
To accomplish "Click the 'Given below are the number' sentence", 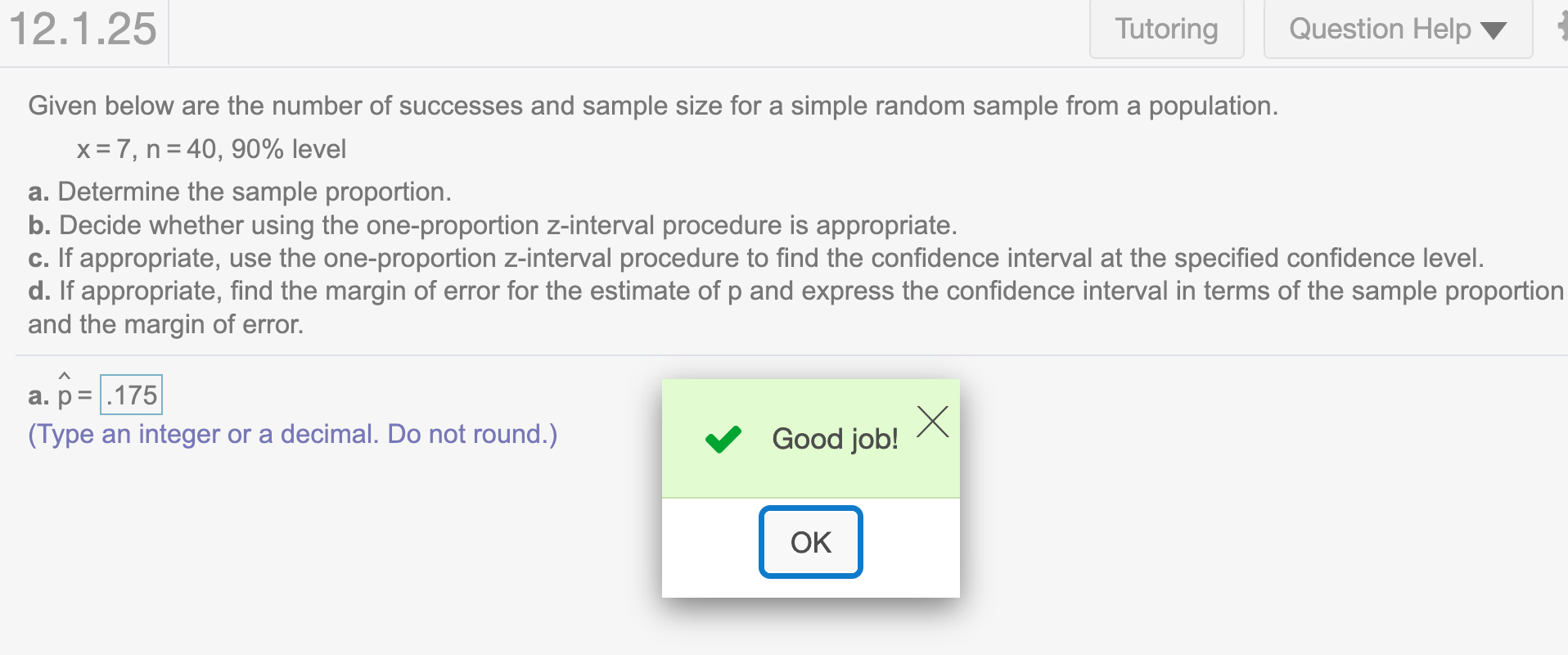I will point(652,106).
